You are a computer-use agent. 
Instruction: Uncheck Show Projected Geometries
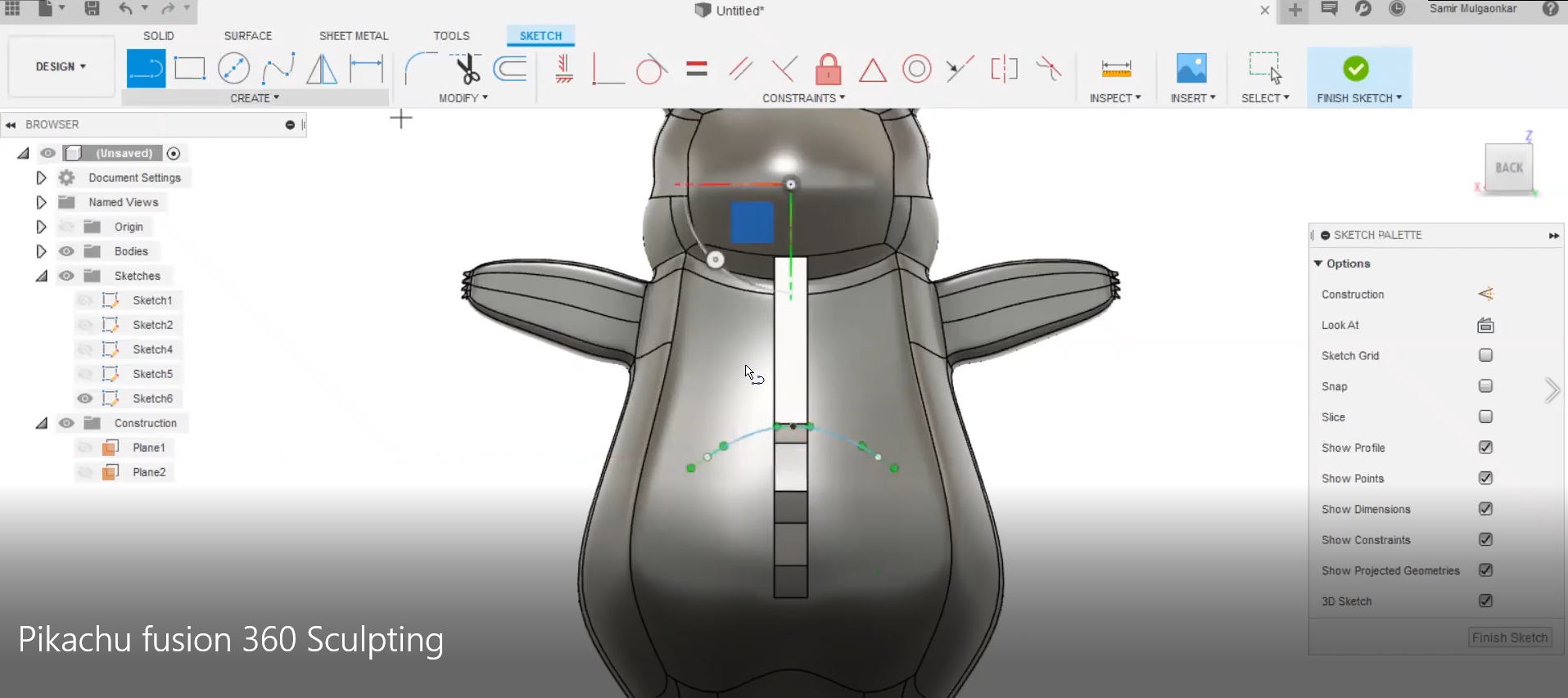1485,570
